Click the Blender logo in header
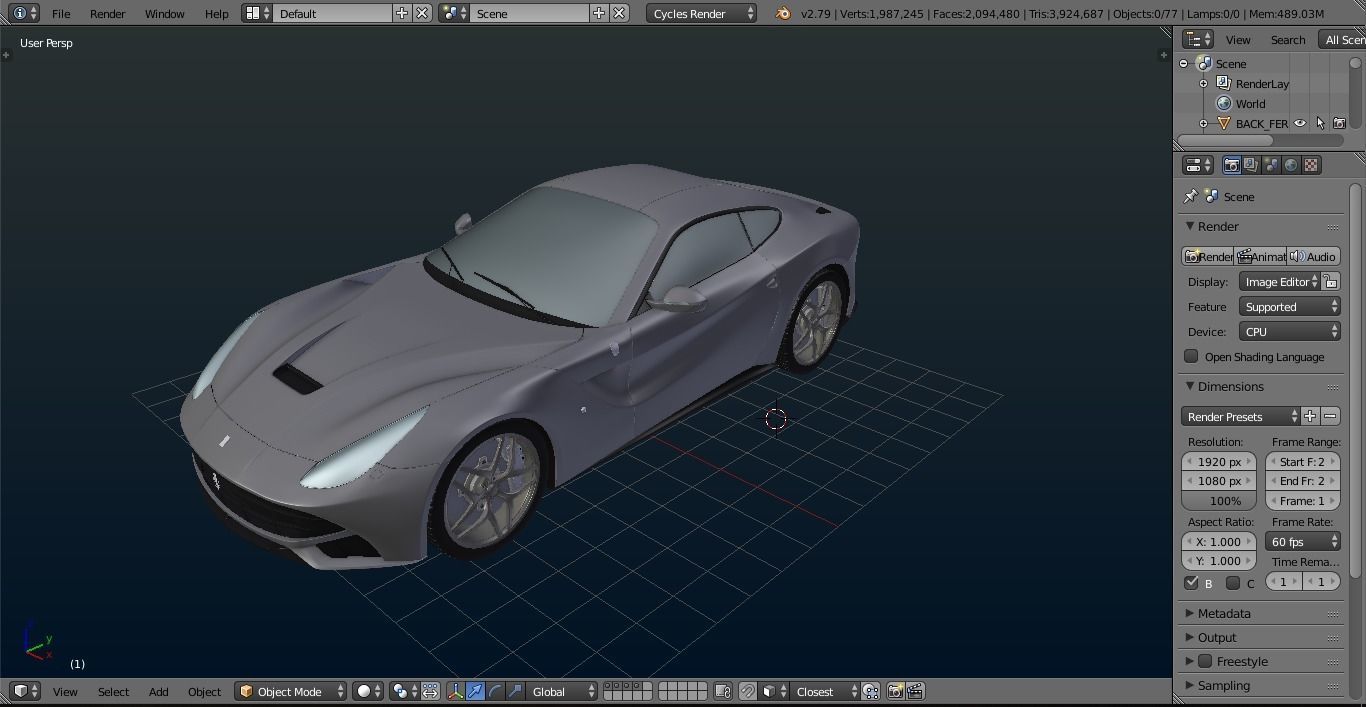Viewport: 1366px width, 707px height. point(783,13)
